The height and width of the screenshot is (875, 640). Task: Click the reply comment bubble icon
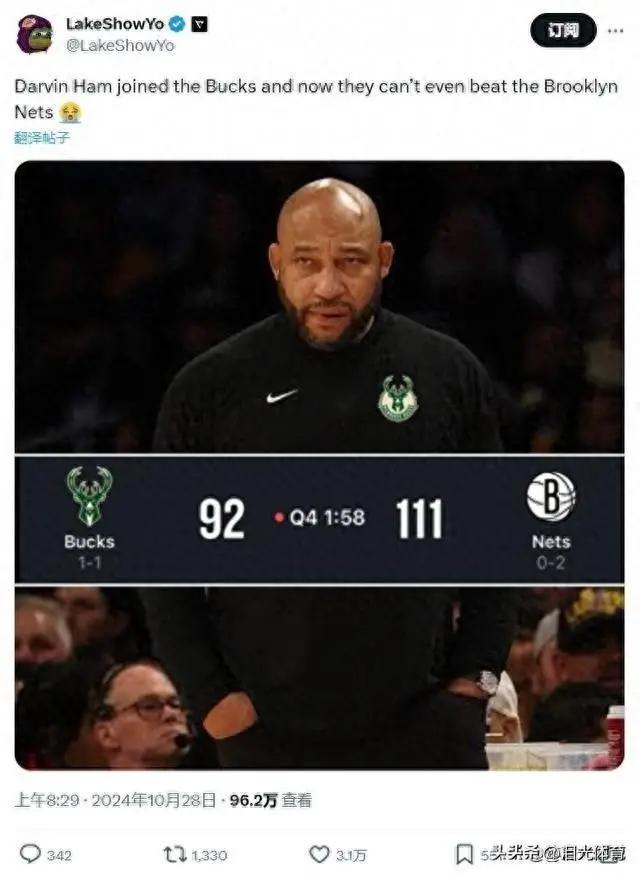[x=30, y=854]
